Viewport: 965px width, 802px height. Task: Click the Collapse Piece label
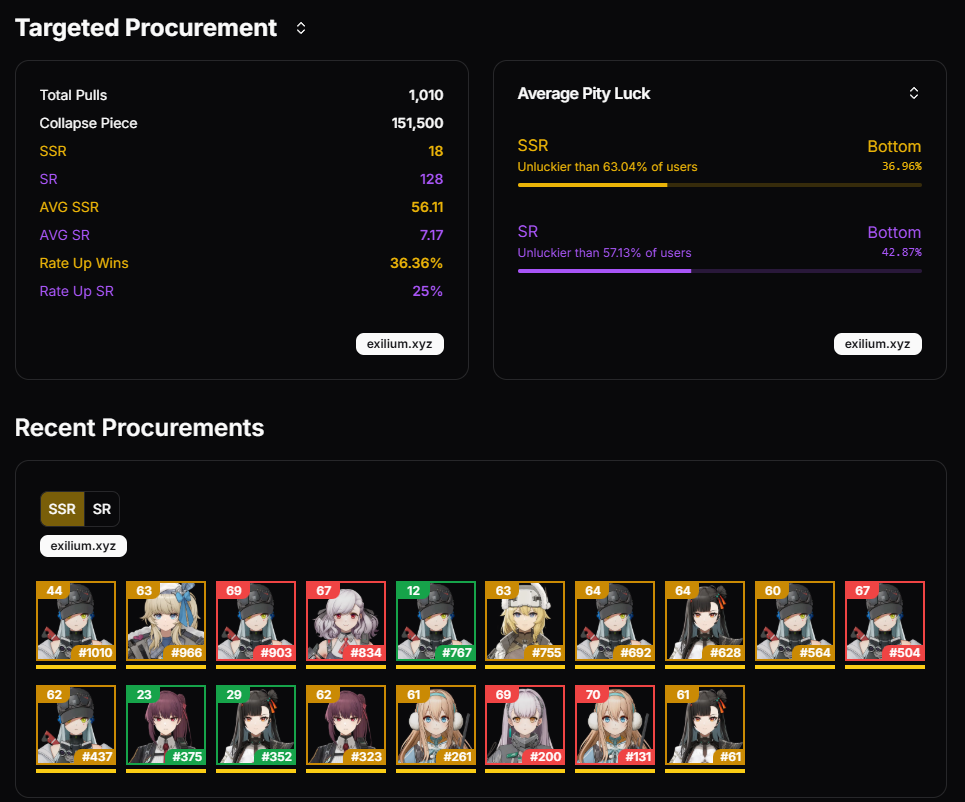pyautogui.click(x=89, y=123)
